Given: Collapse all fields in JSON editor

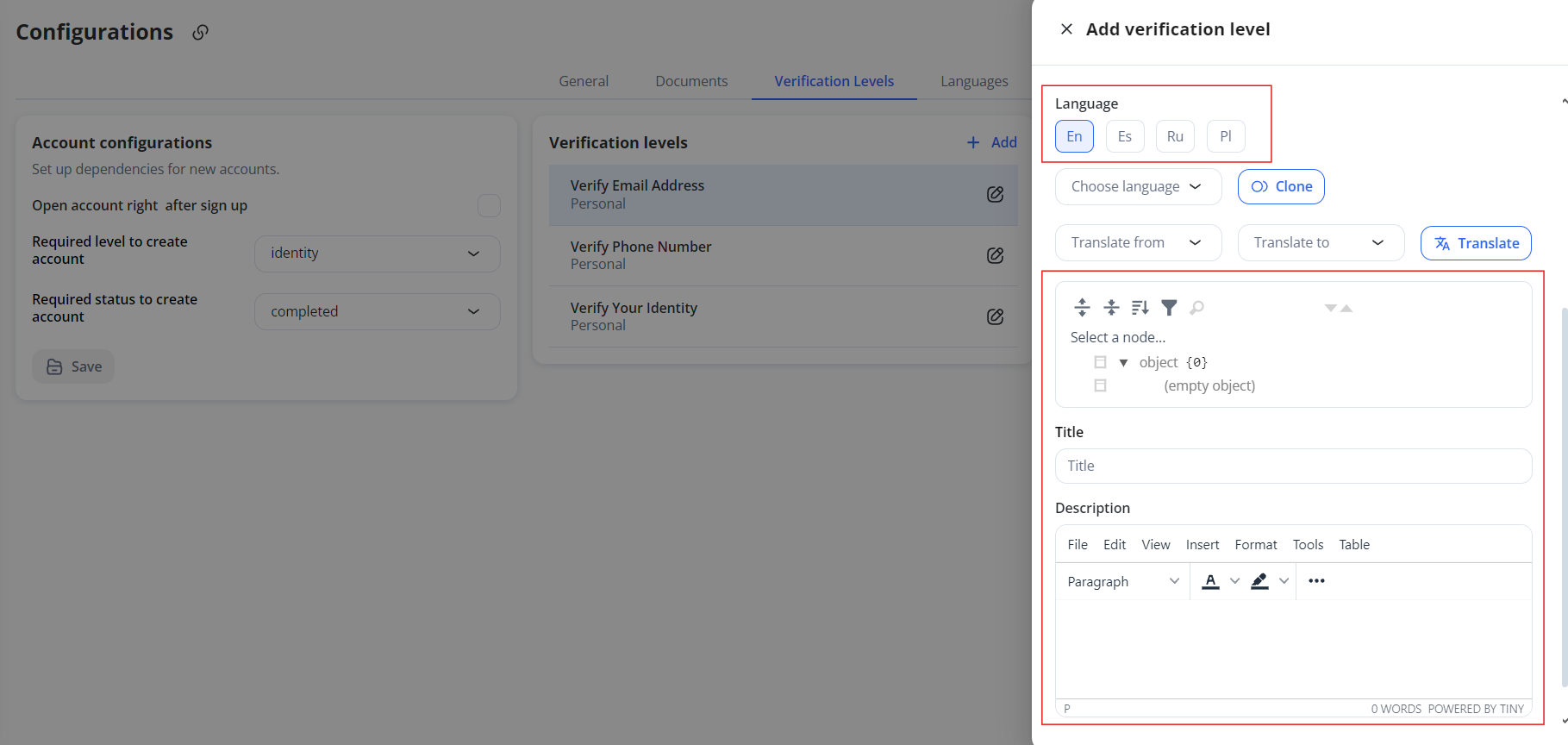Looking at the screenshot, I should pyautogui.click(x=1111, y=308).
